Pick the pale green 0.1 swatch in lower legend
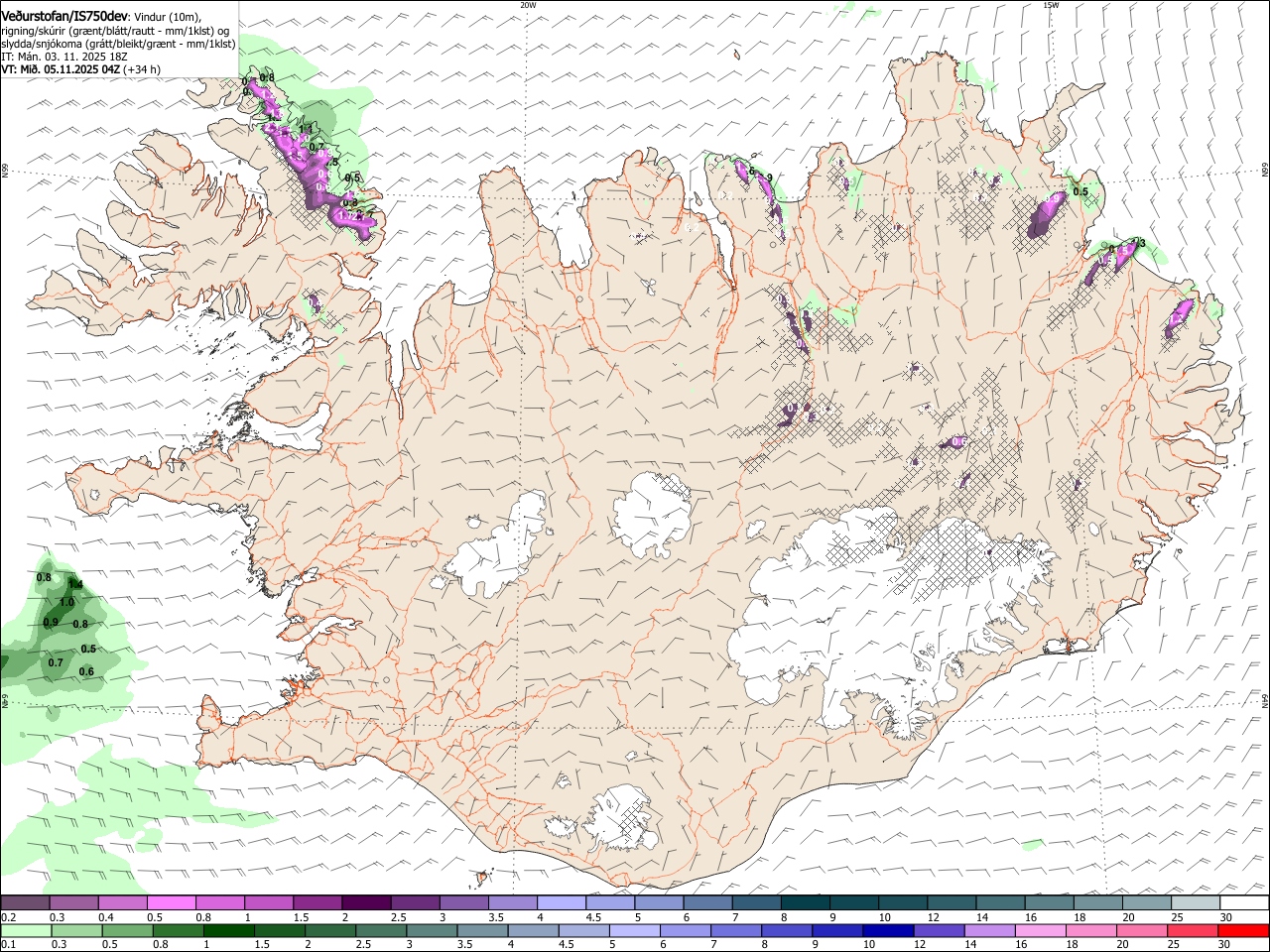 (25, 931)
